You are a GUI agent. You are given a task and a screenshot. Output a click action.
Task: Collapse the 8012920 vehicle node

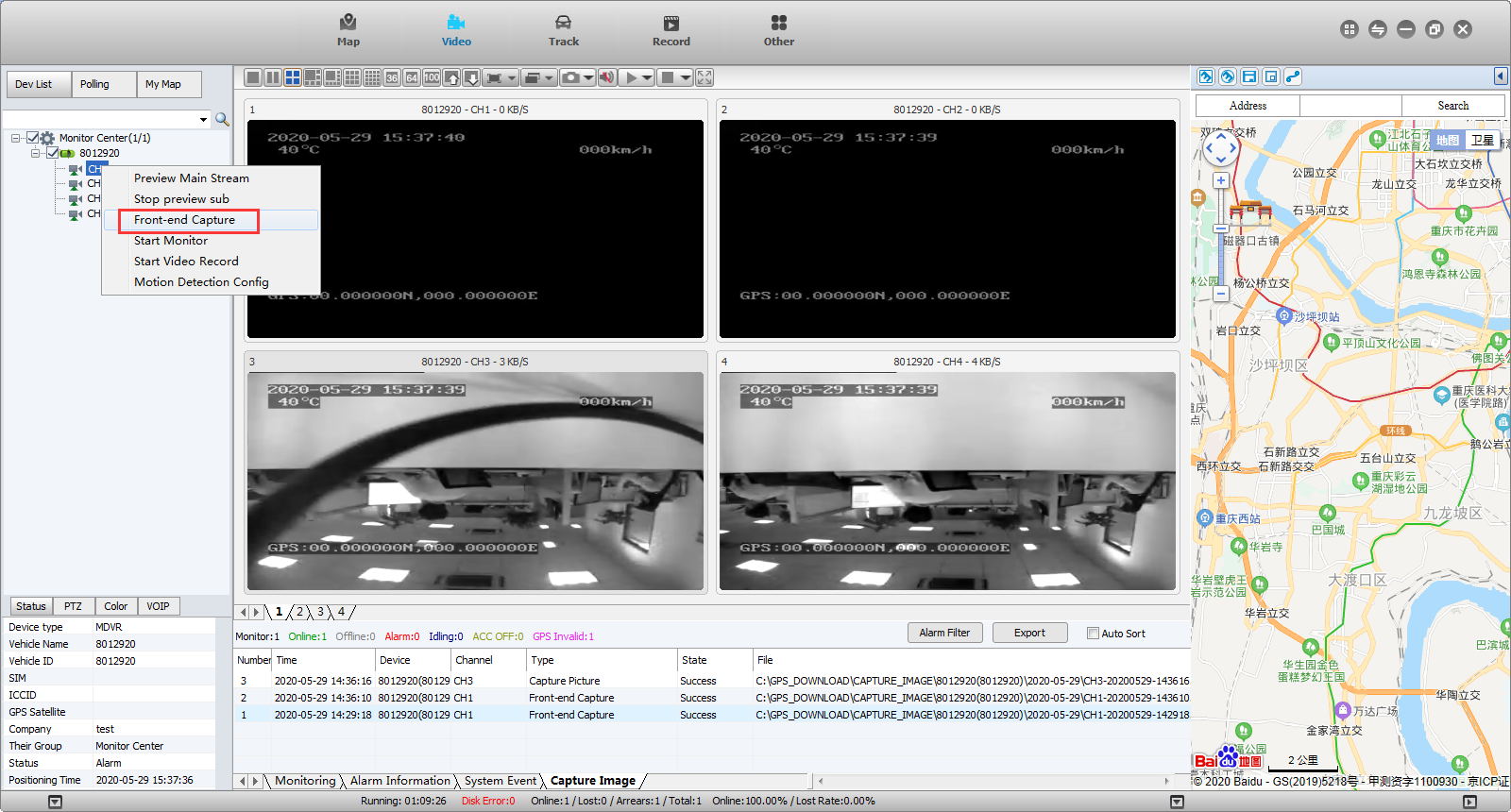[35, 153]
